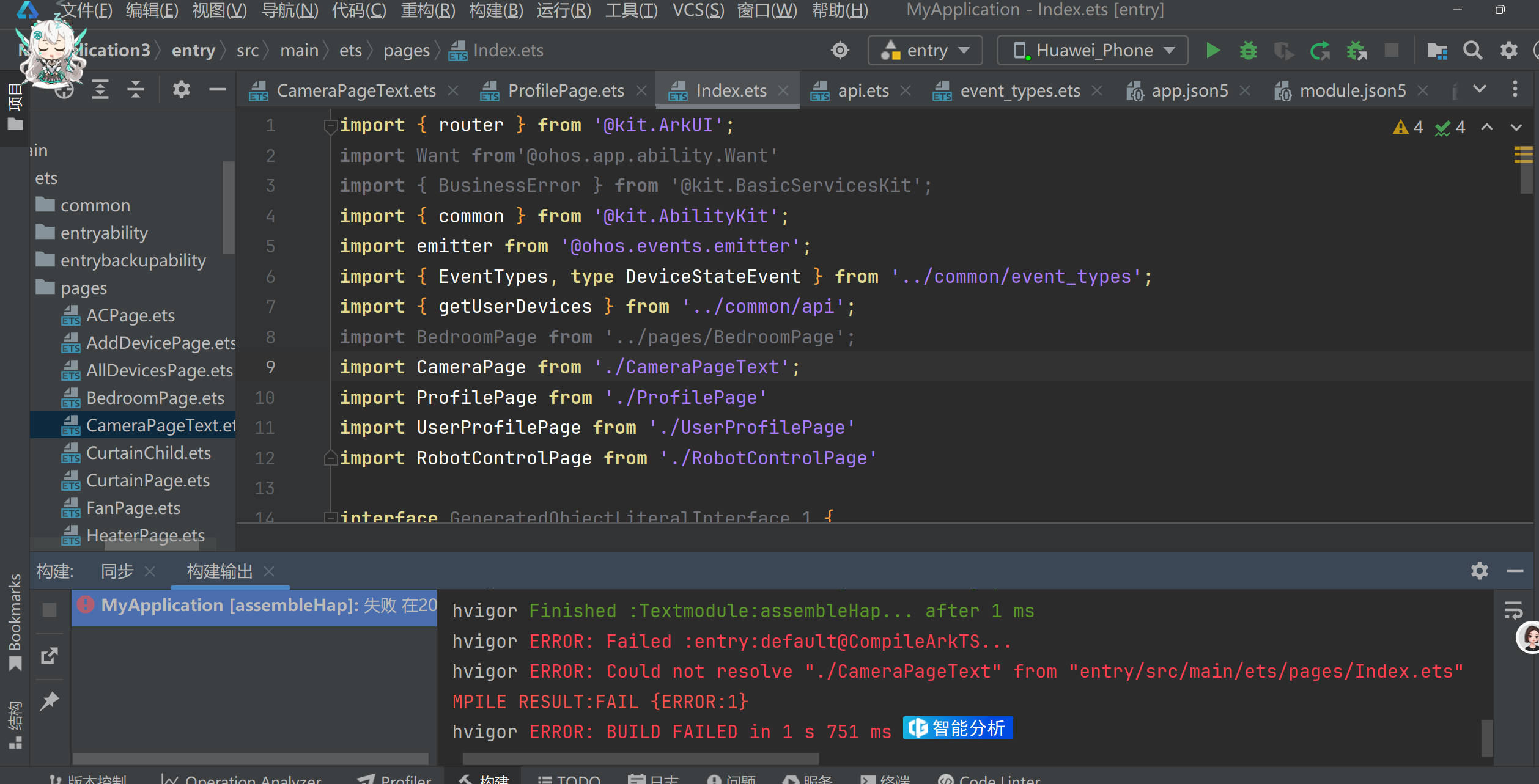The height and width of the screenshot is (784, 1539).
Task: Open build panel settings gear
Action: click(x=1479, y=571)
